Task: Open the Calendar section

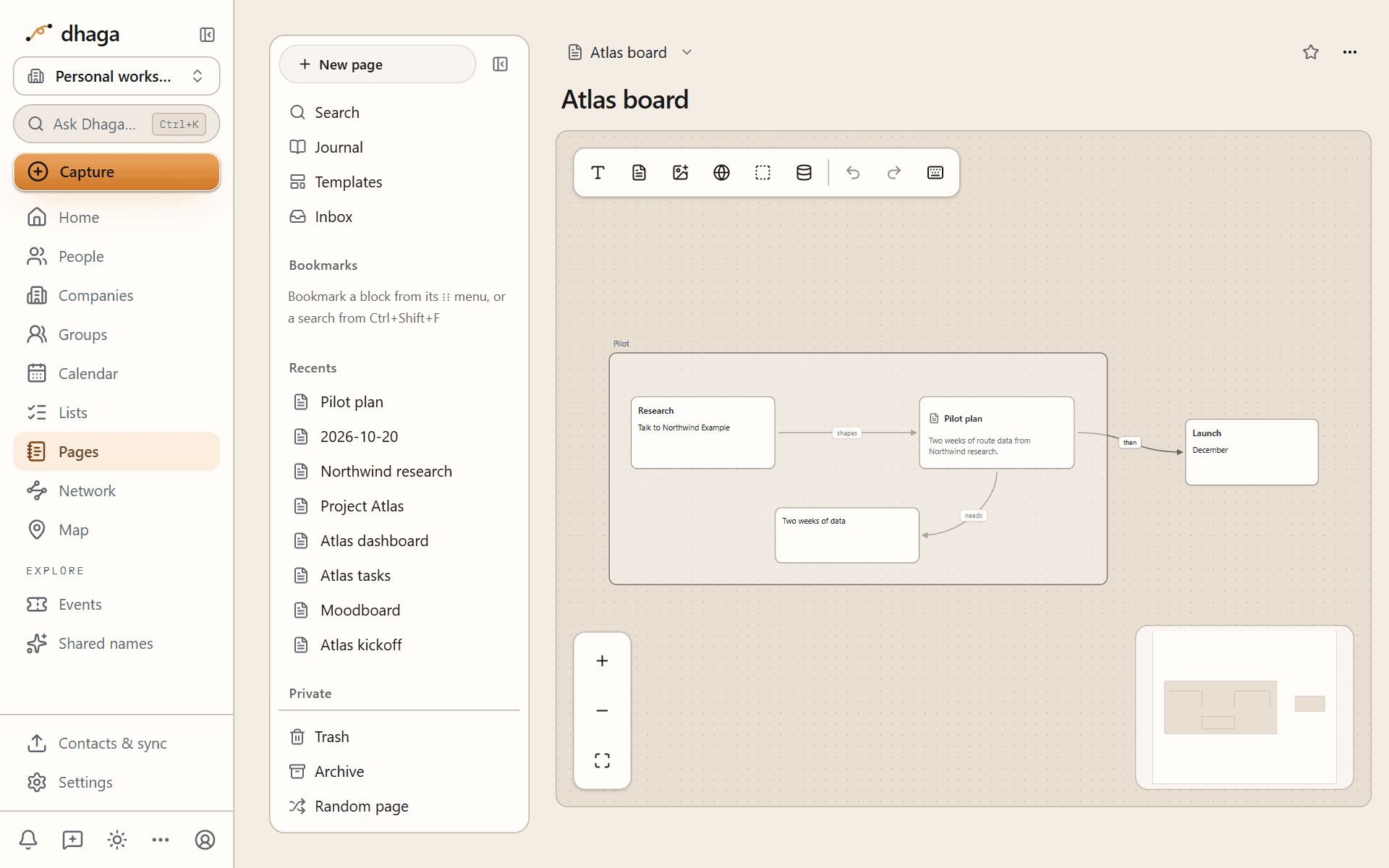Action: click(116, 373)
